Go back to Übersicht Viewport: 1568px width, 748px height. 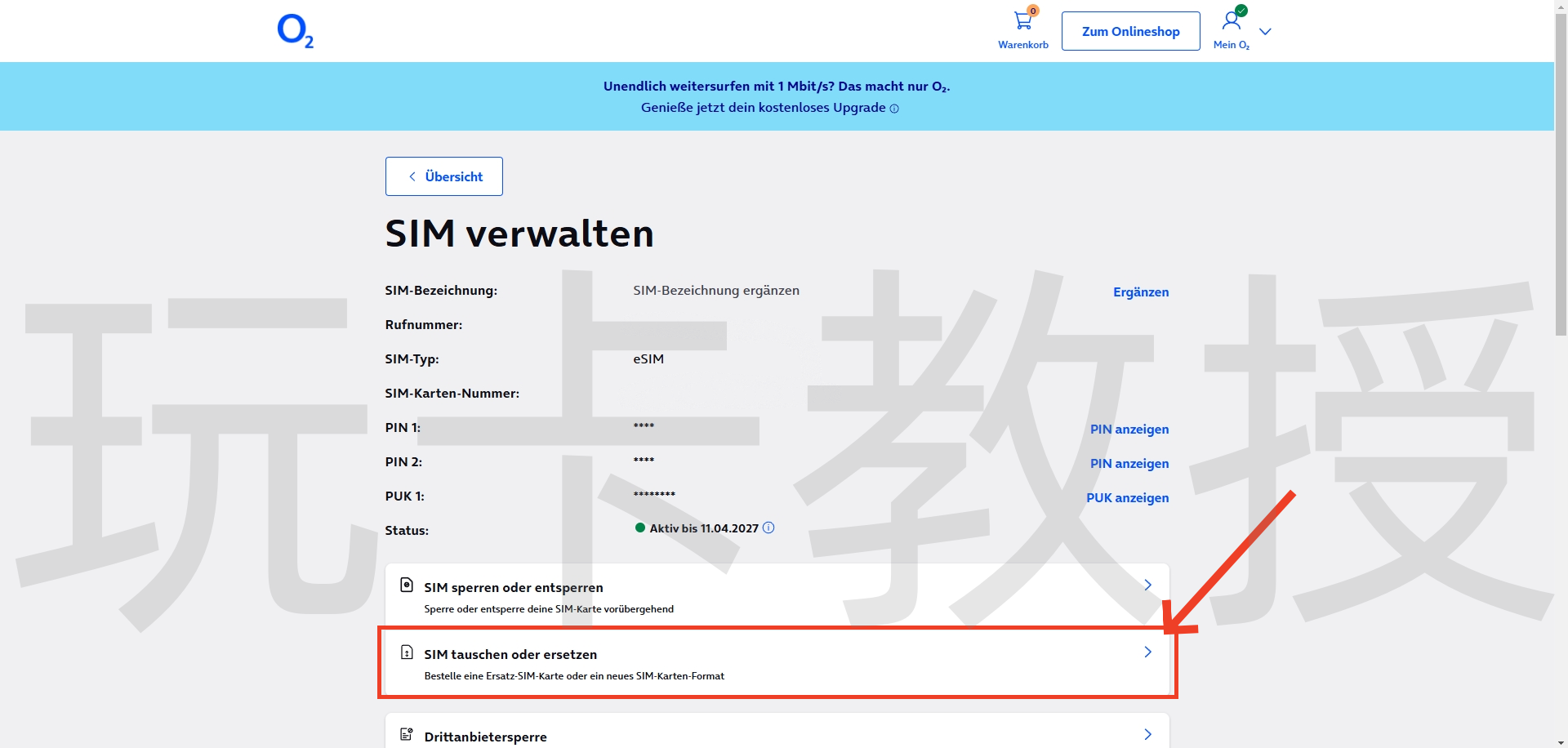click(444, 176)
